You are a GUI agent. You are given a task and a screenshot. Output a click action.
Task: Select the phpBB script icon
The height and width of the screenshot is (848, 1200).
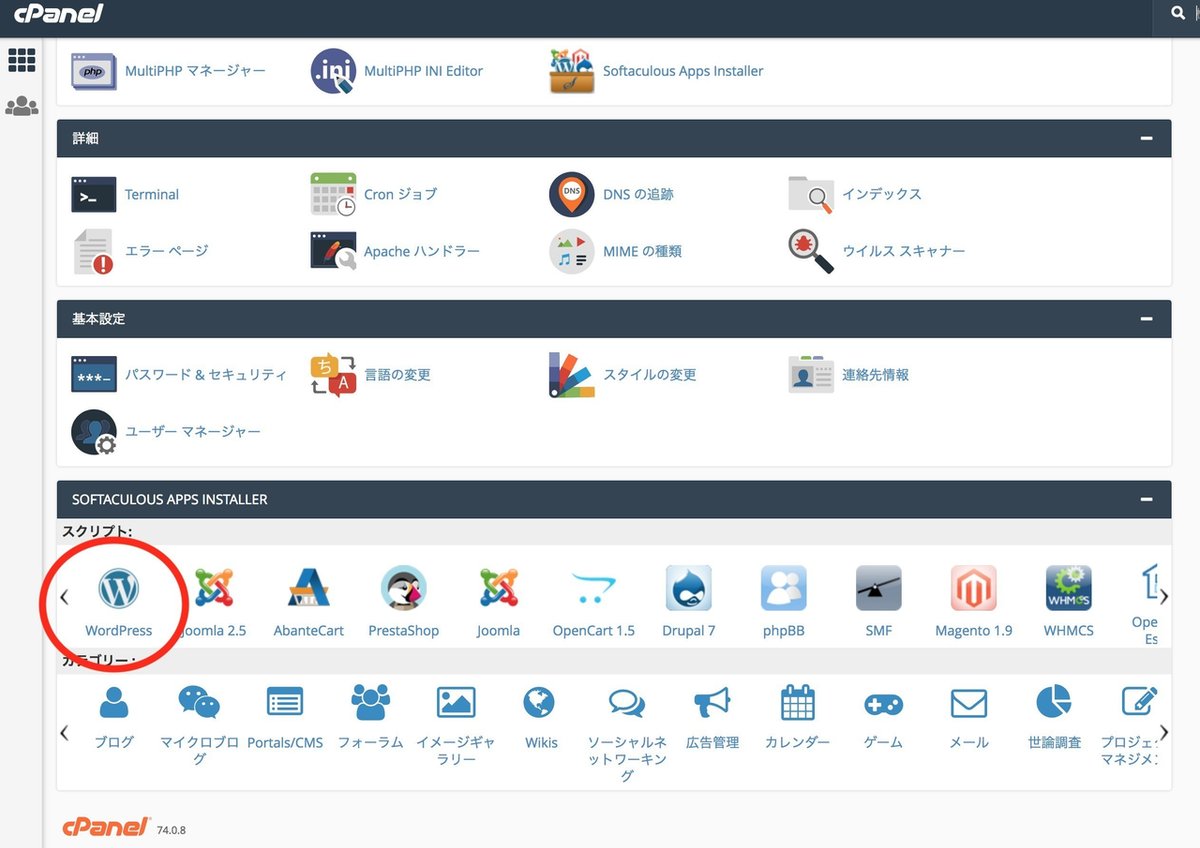click(x=783, y=589)
